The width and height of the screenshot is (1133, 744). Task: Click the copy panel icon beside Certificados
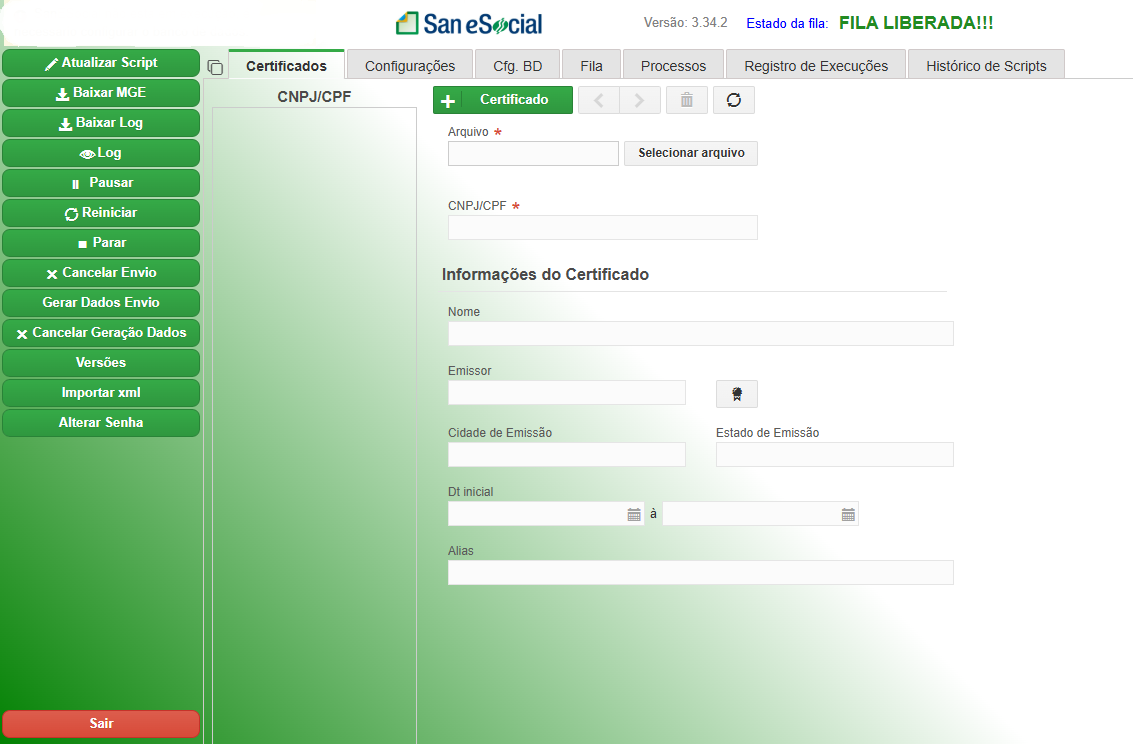215,68
